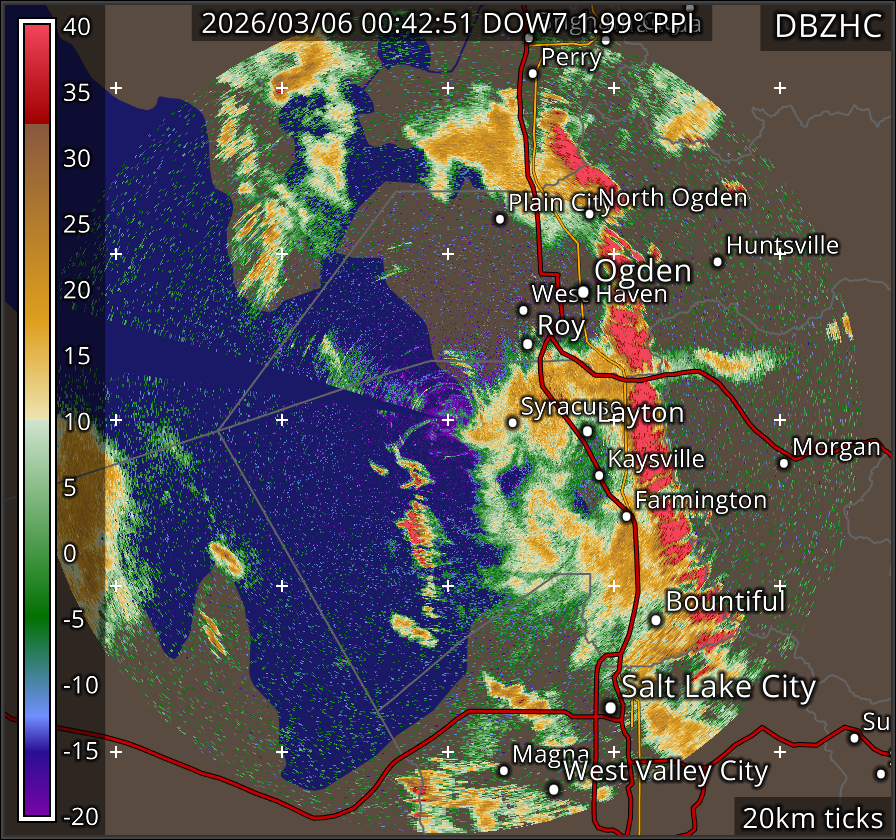Image resolution: width=896 pixels, height=840 pixels.
Task: Select the Morgan location marker dot
Action: 784,463
